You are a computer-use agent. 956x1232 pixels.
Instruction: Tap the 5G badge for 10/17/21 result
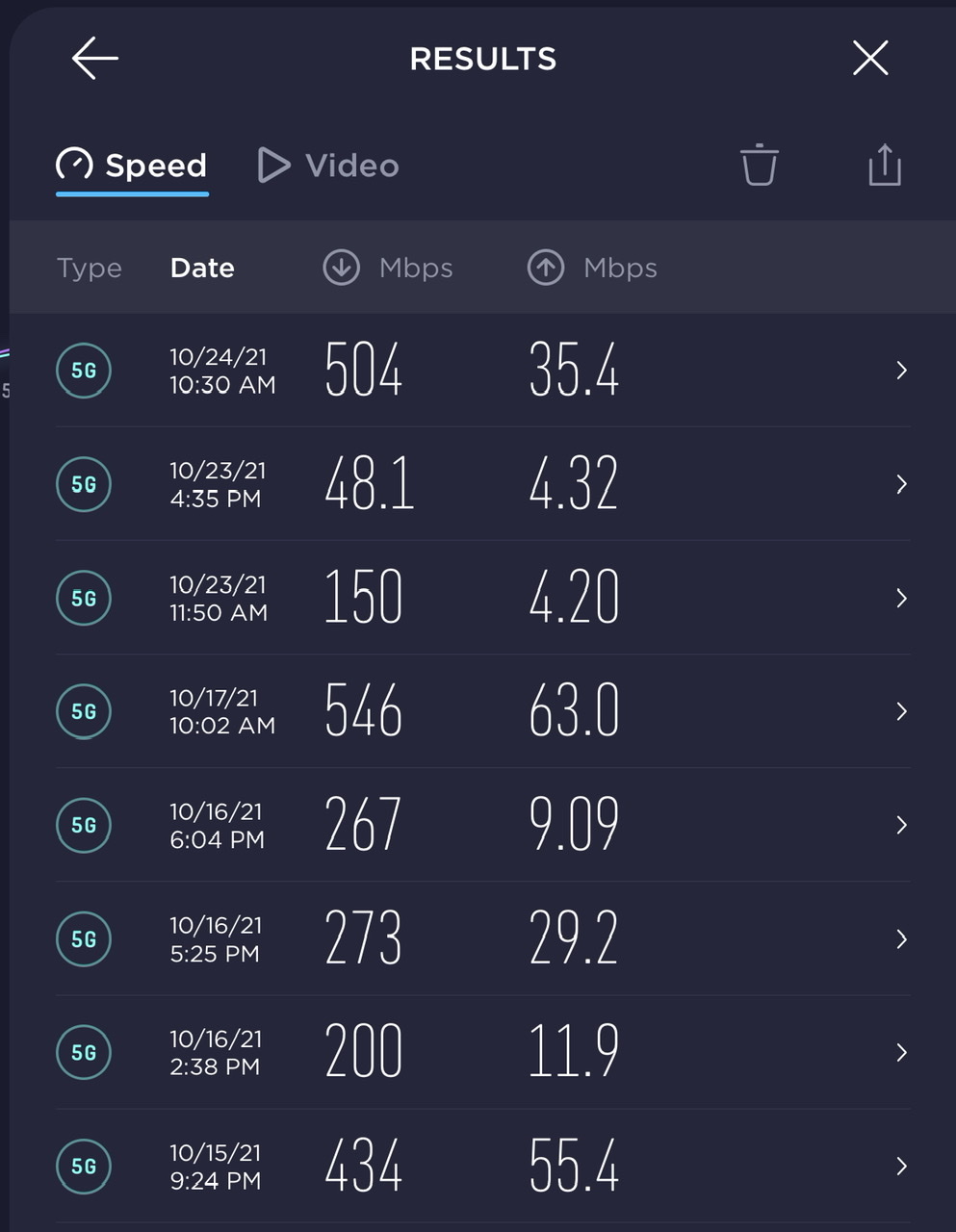[x=84, y=711]
